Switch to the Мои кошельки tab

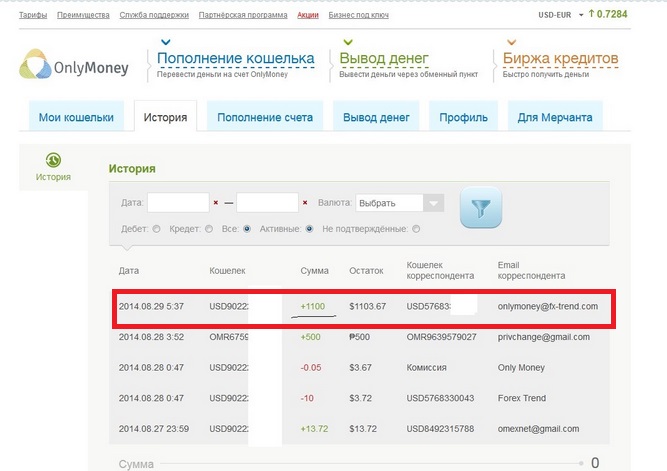[76, 117]
